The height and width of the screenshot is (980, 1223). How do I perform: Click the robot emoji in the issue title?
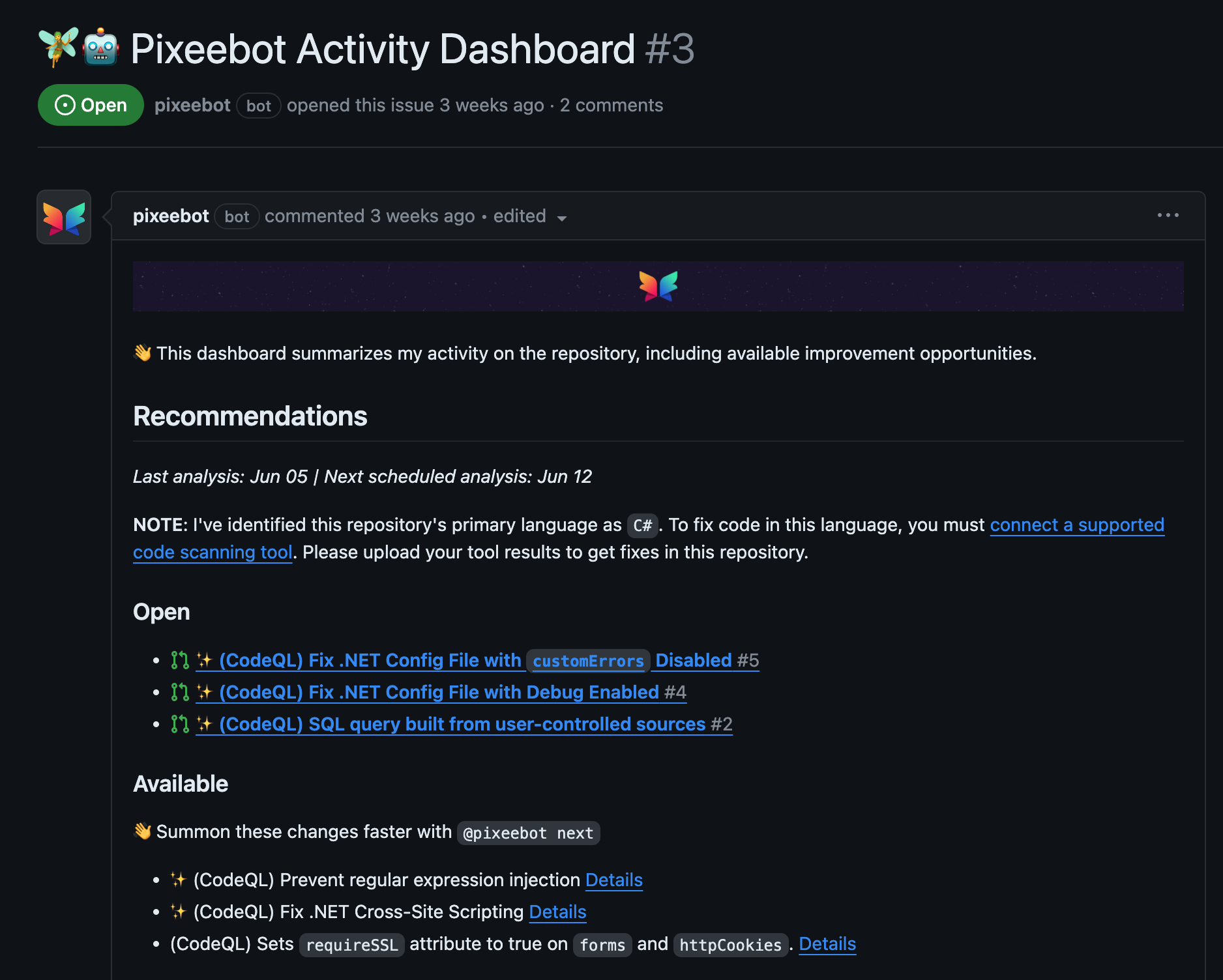coord(100,48)
